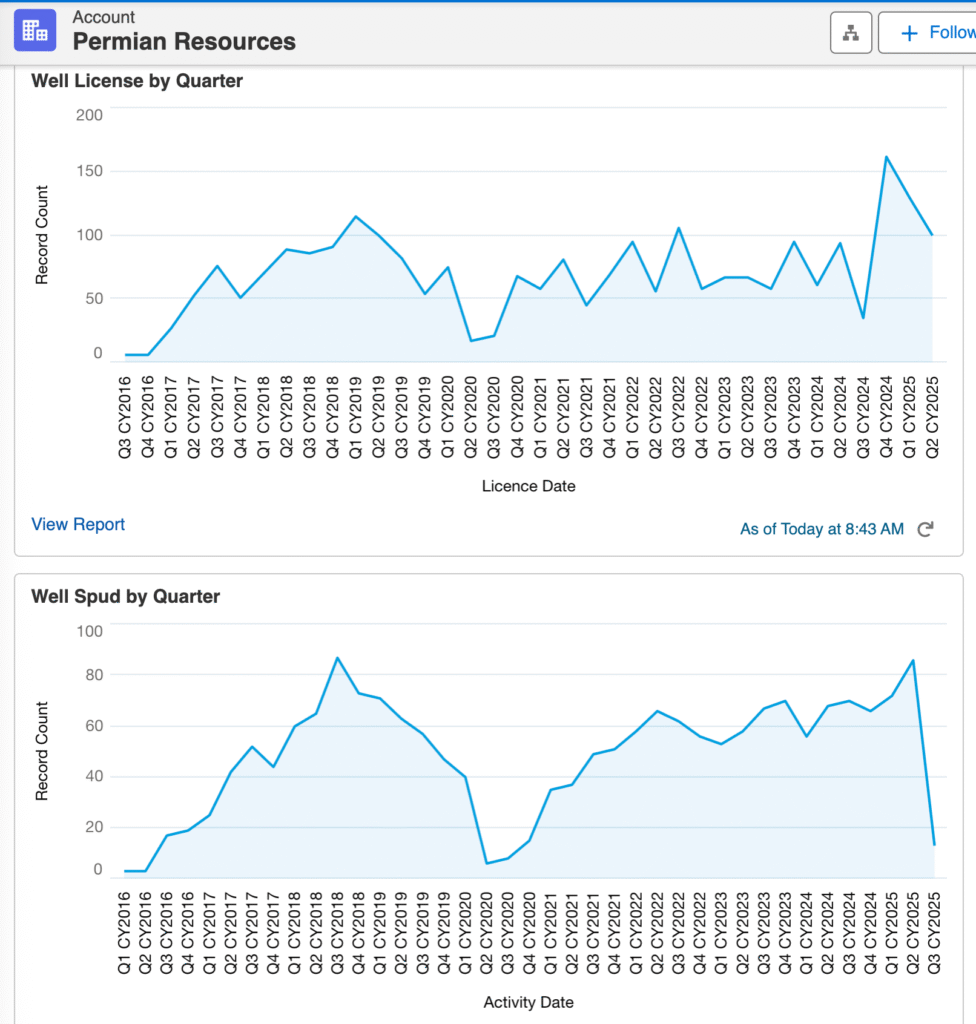The height and width of the screenshot is (1024, 976).
Task: Click the Well License chart '100' axis value
Action: pos(89,234)
